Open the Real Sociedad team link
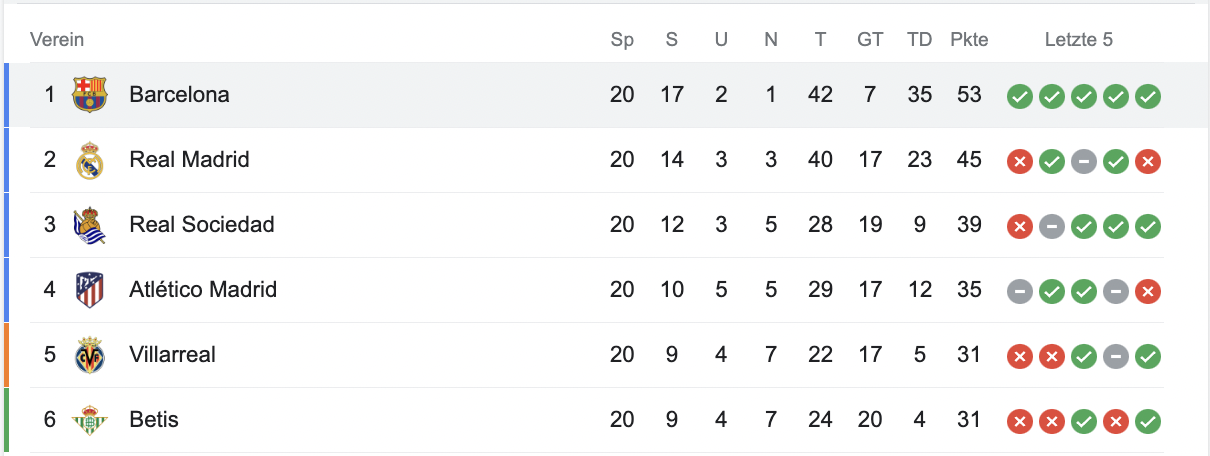The height and width of the screenshot is (456, 1210). 201,225
